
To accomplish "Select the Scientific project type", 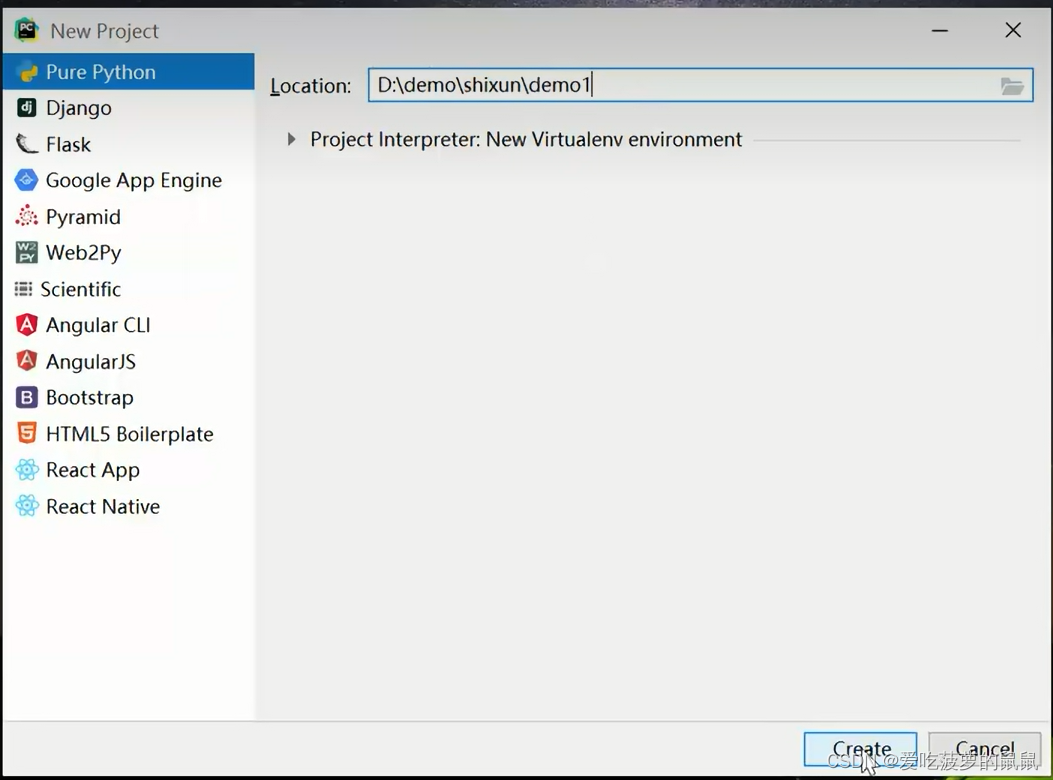I will pos(128,289).
